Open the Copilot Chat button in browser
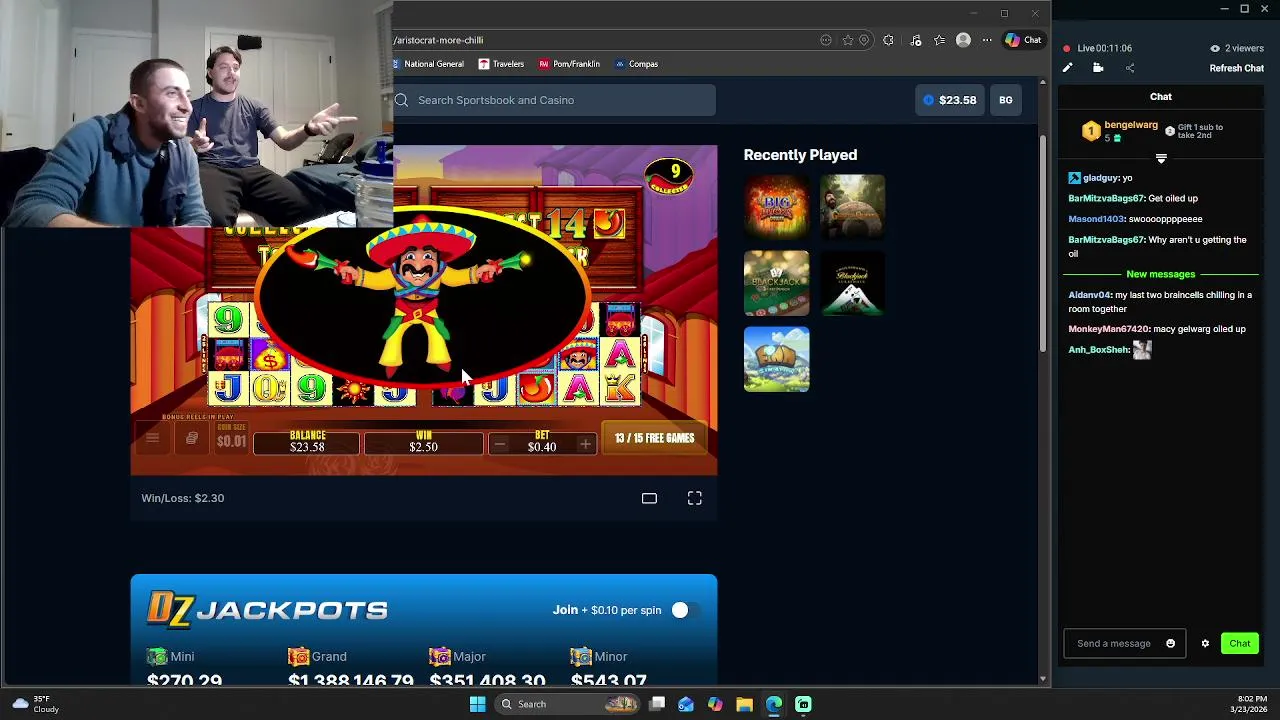 [x=1023, y=40]
